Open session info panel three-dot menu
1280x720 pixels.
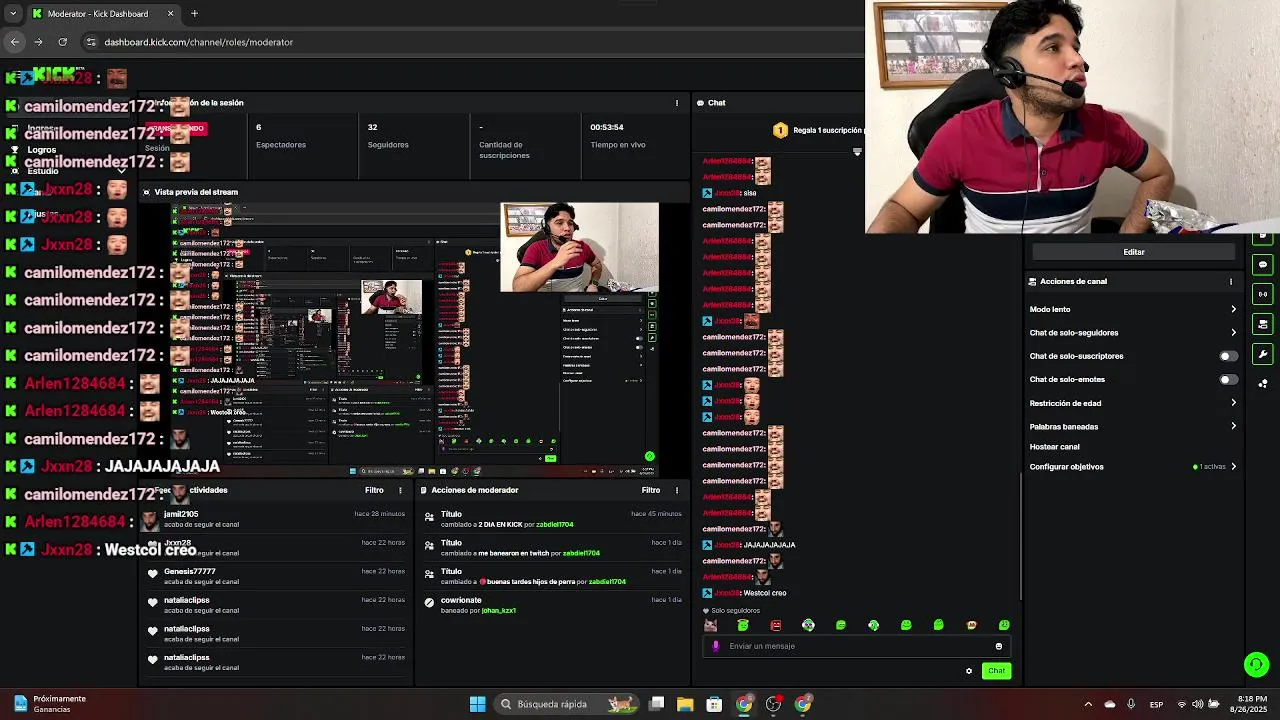(677, 103)
